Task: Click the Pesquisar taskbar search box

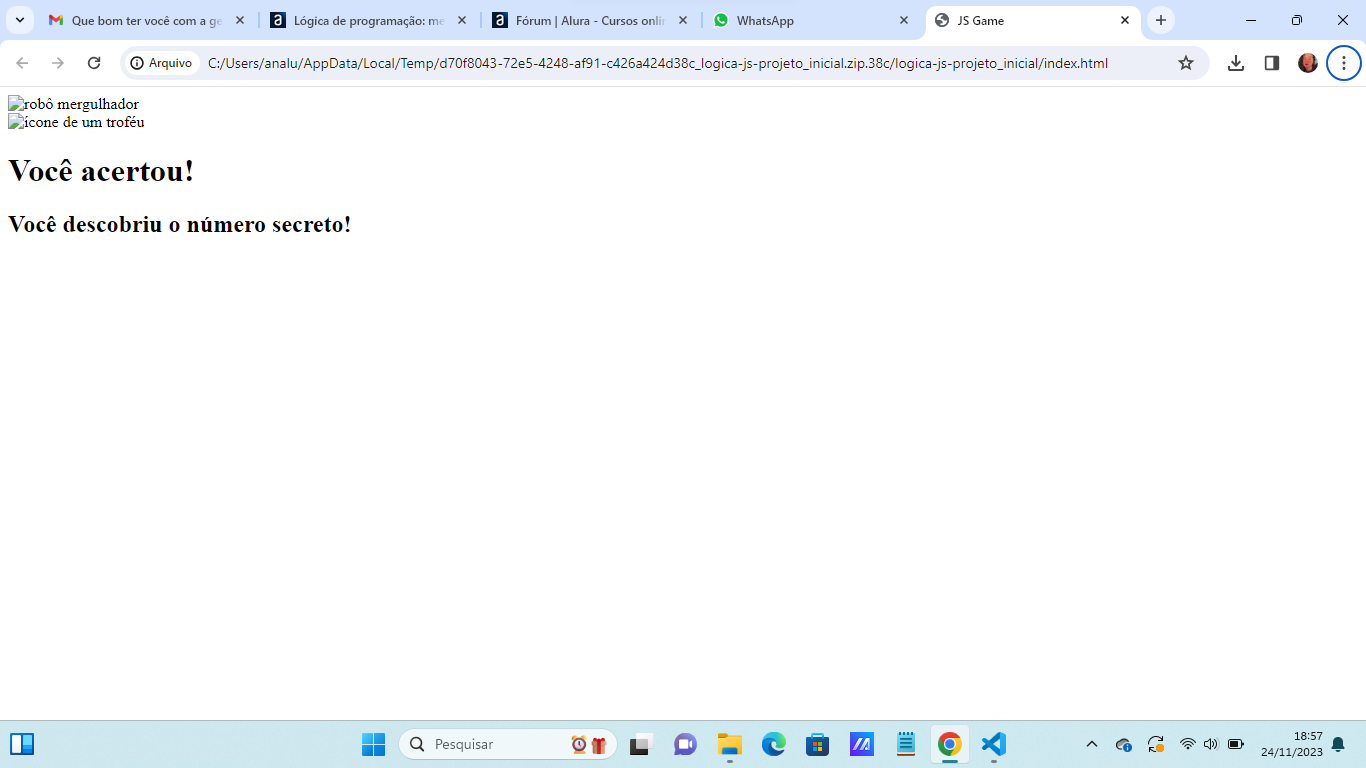Action: point(508,744)
